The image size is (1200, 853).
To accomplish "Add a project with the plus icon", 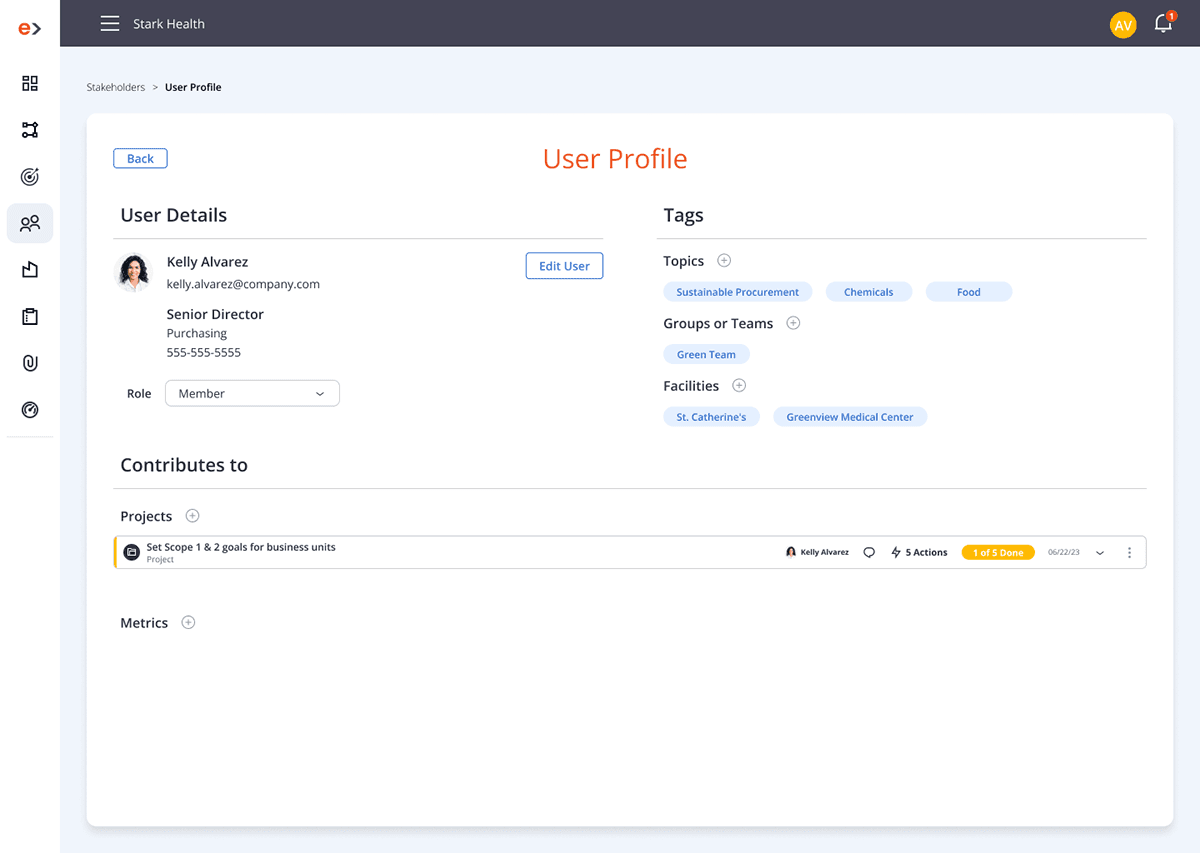I will pos(193,516).
